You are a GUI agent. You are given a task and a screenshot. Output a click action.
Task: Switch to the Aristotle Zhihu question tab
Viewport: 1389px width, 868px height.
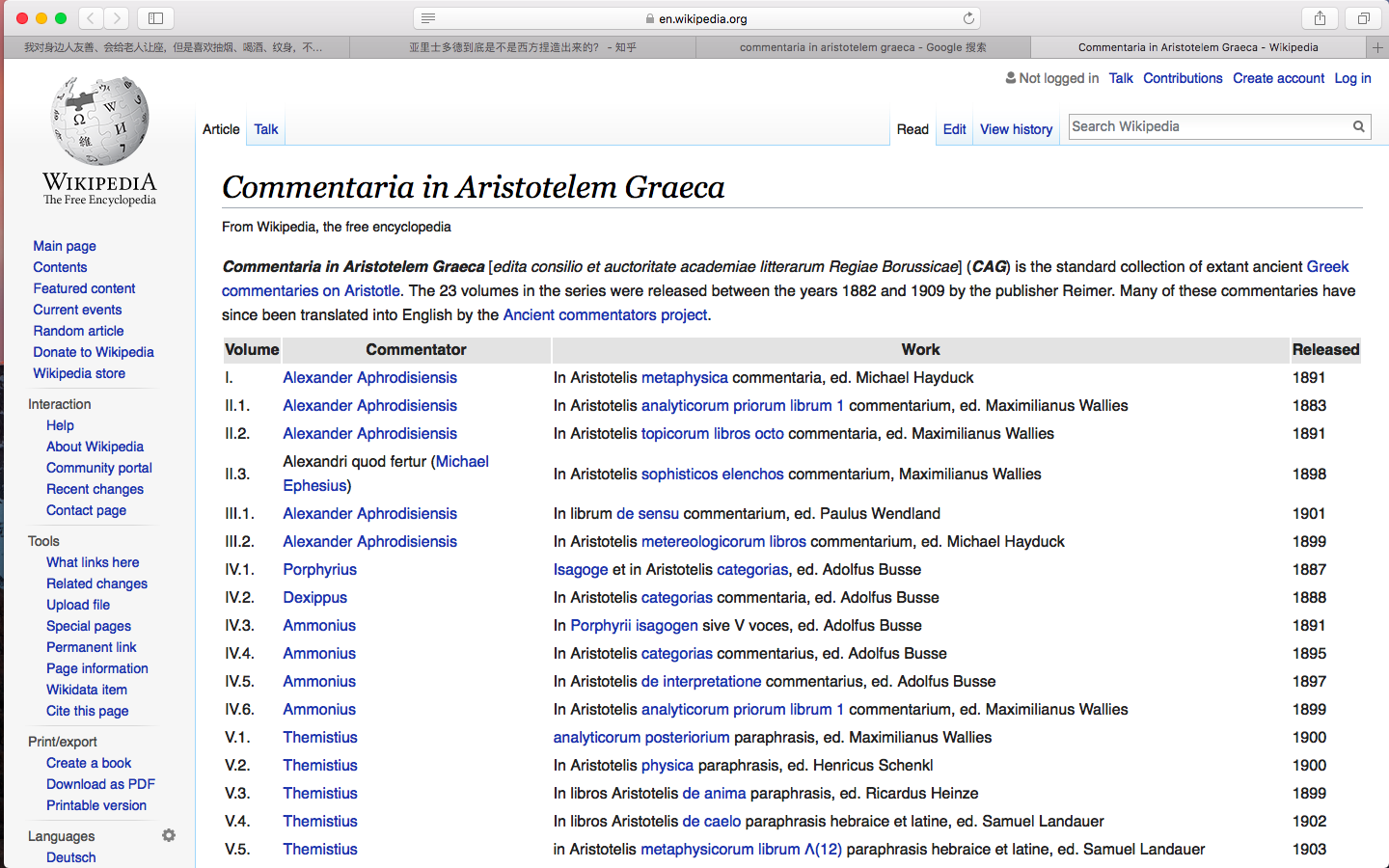click(522, 47)
